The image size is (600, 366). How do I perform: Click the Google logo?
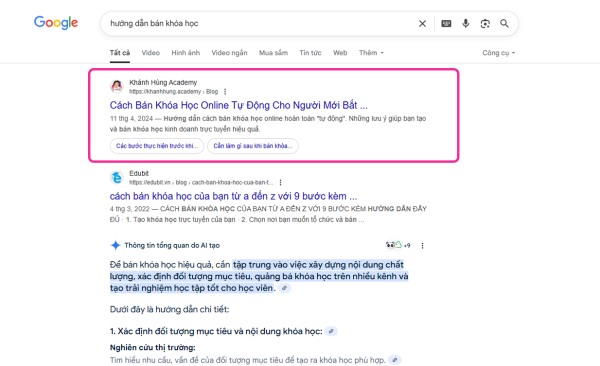tap(56, 23)
